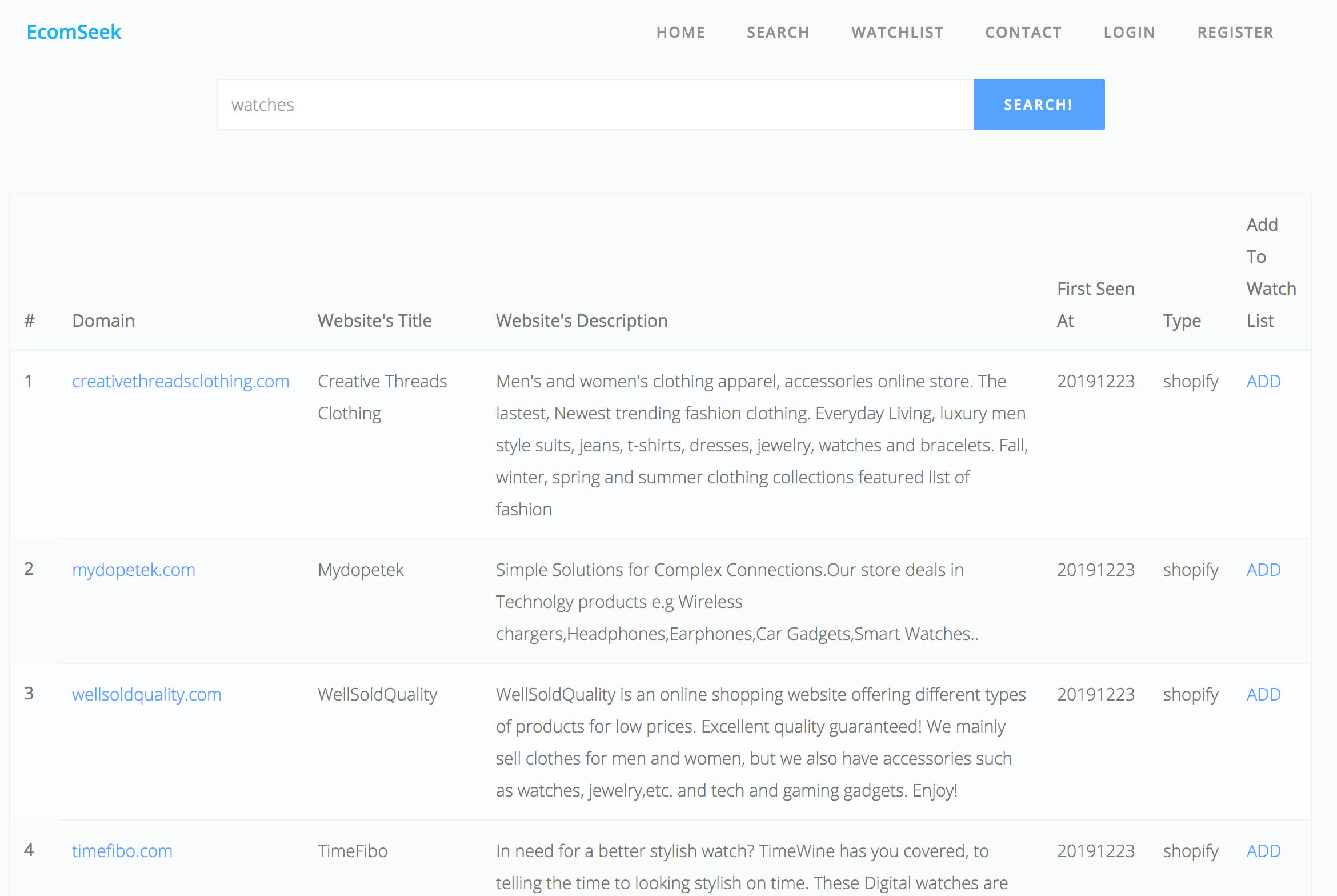
Task: Open the Login page
Action: point(1129,33)
